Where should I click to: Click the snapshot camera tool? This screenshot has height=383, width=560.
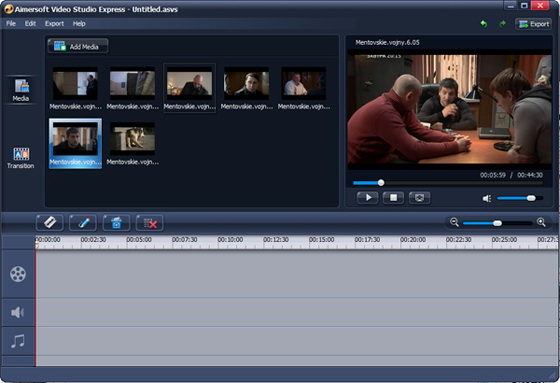point(116,223)
